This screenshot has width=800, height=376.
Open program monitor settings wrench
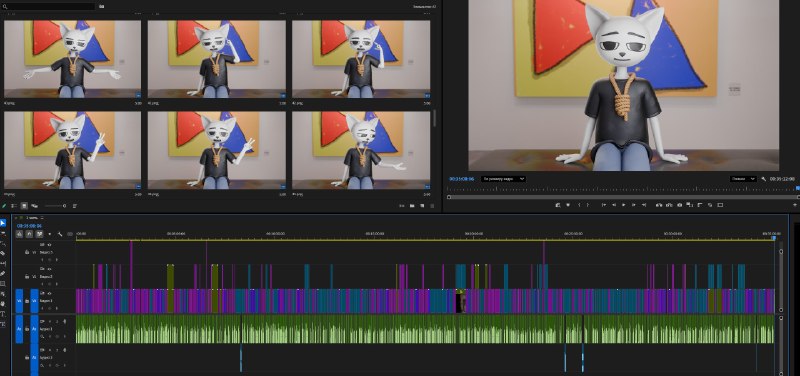click(763, 179)
